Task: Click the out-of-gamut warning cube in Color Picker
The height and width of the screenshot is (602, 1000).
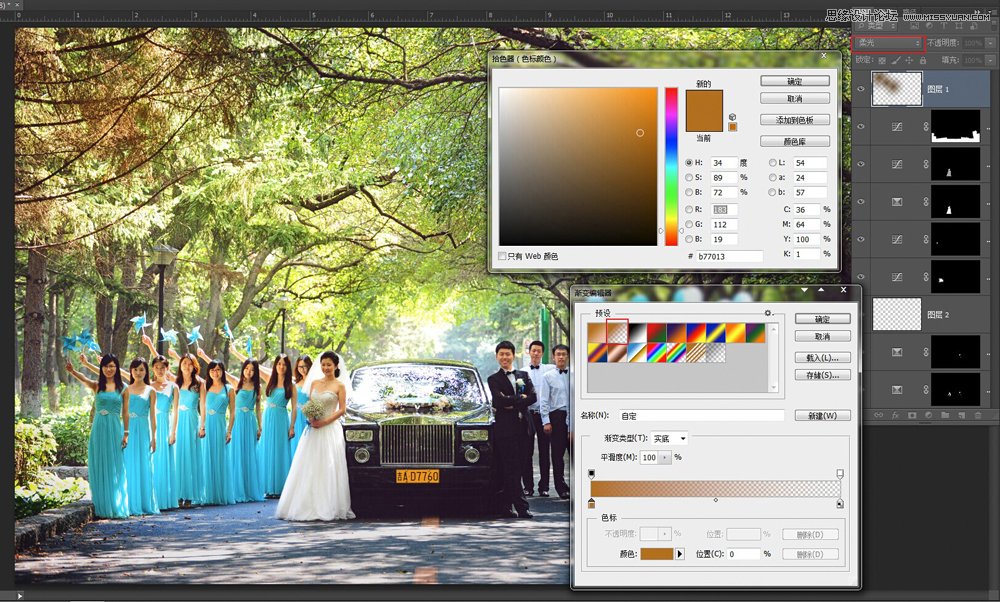Action: [732, 116]
